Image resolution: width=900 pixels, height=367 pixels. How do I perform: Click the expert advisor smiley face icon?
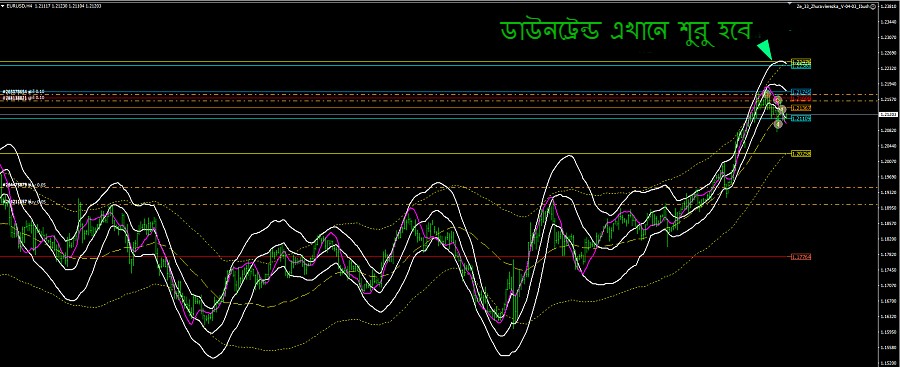click(873, 7)
